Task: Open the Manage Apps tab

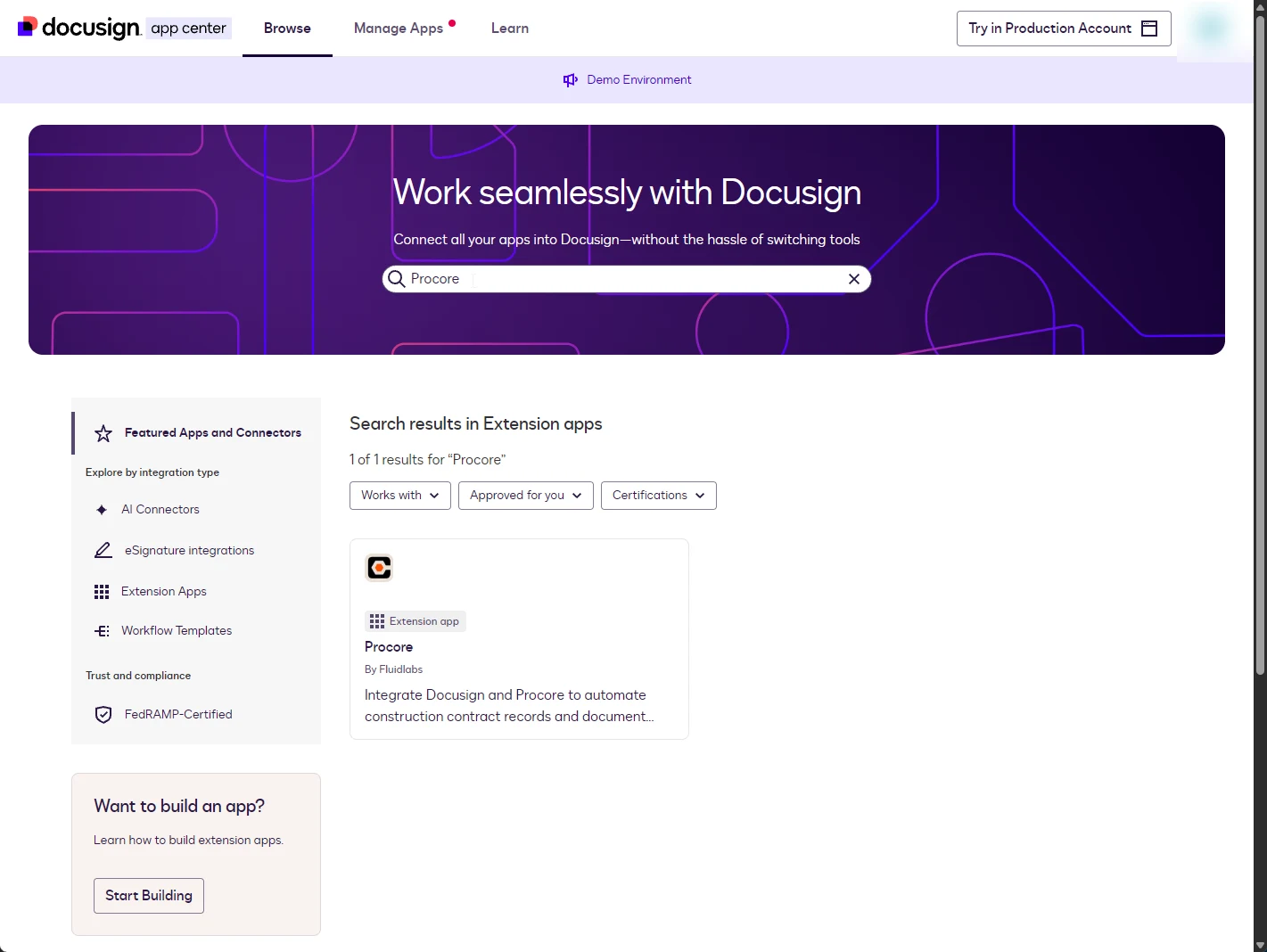Action: point(399,29)
